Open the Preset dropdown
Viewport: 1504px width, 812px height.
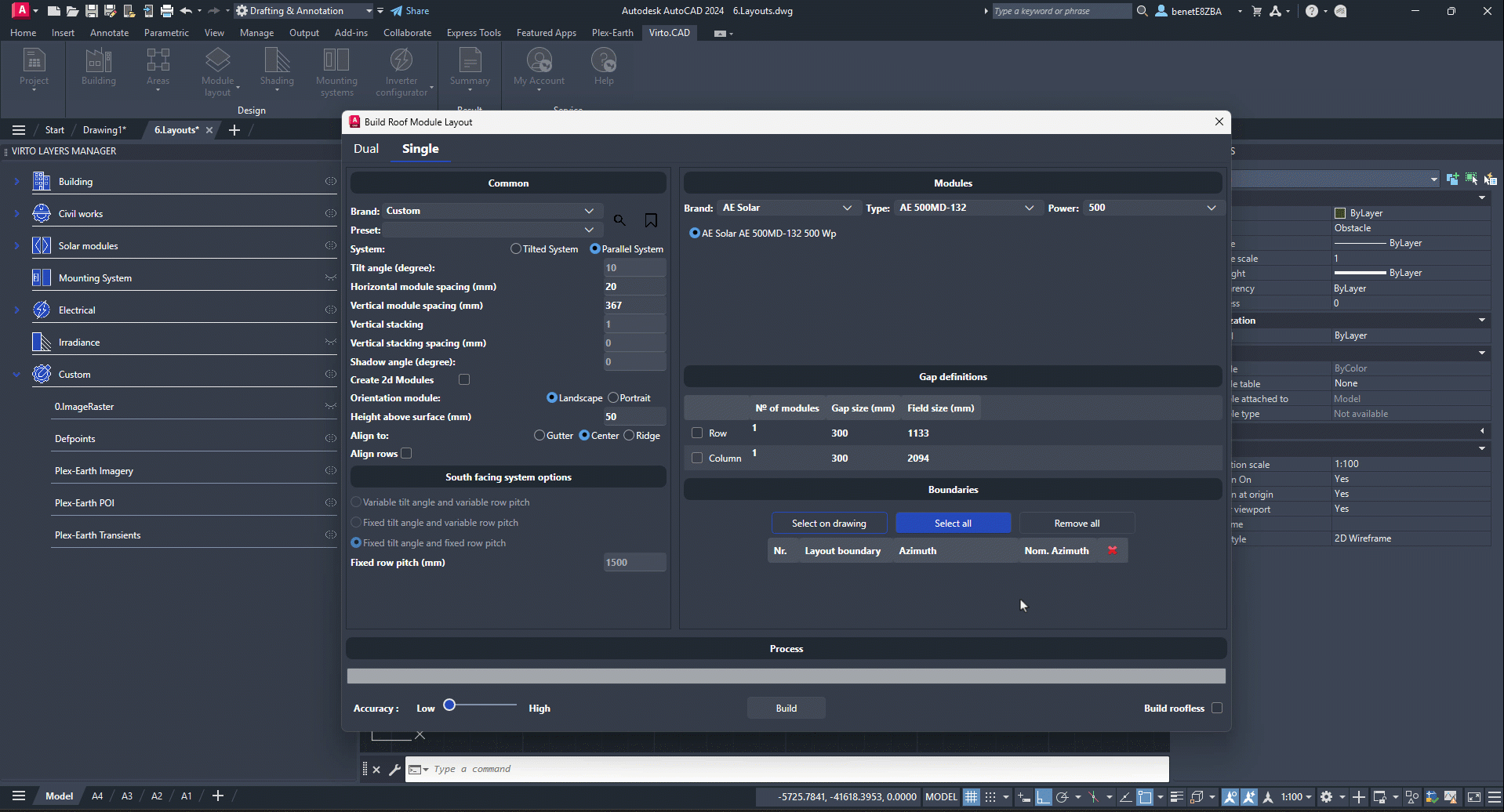click(492, 230)
